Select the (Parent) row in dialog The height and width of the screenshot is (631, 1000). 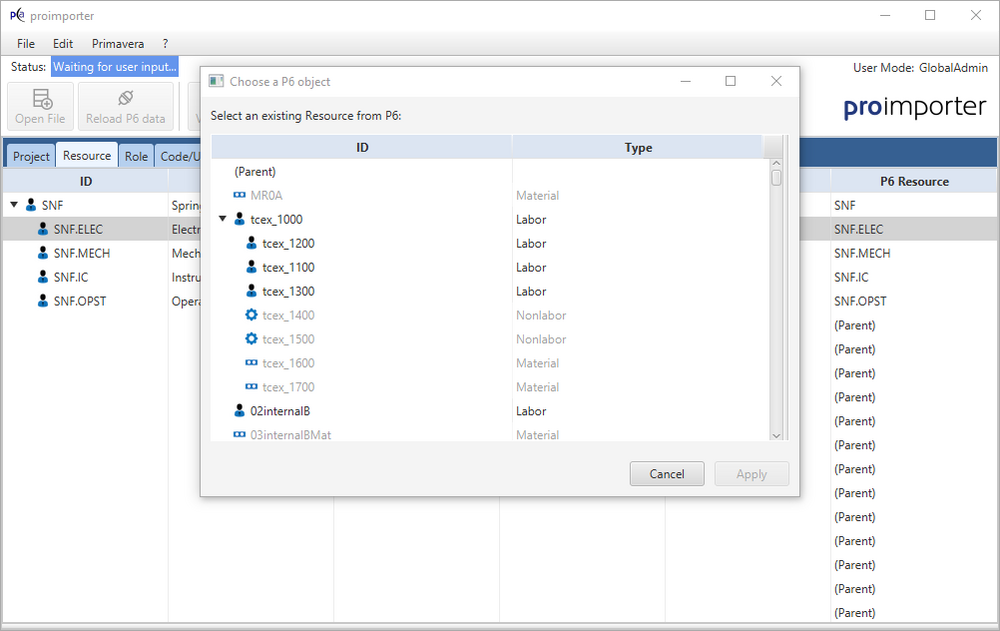255,171
